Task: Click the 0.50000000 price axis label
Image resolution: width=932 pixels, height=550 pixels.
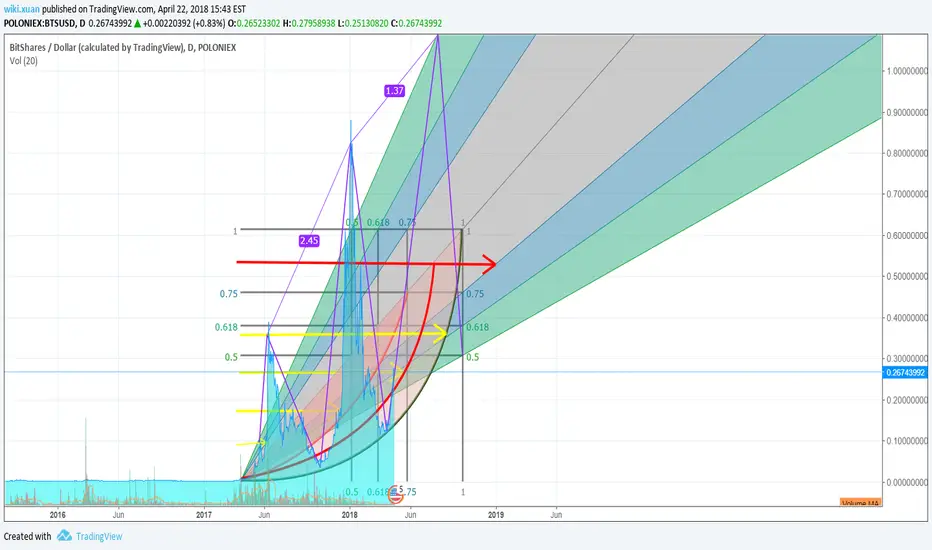Action: (907, 276)
